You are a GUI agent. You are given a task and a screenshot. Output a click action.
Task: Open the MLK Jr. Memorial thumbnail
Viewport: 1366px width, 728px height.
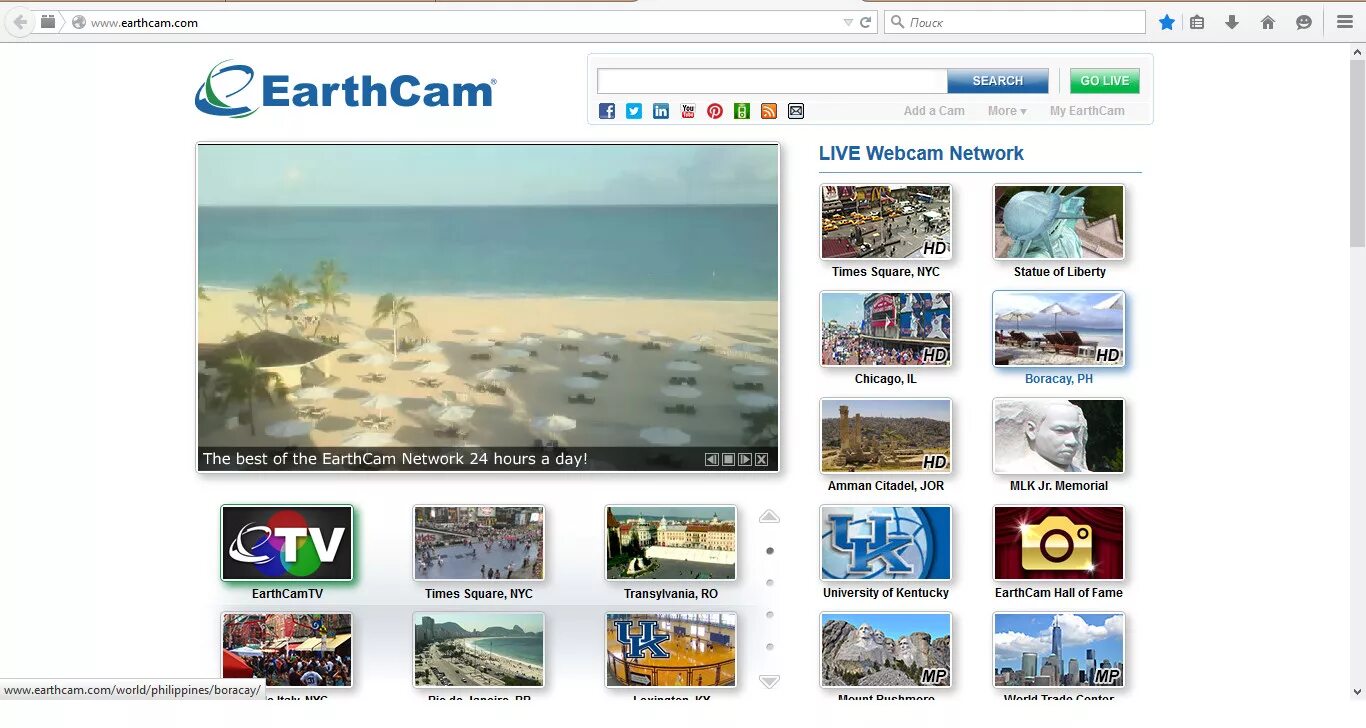coord(1059,436)
